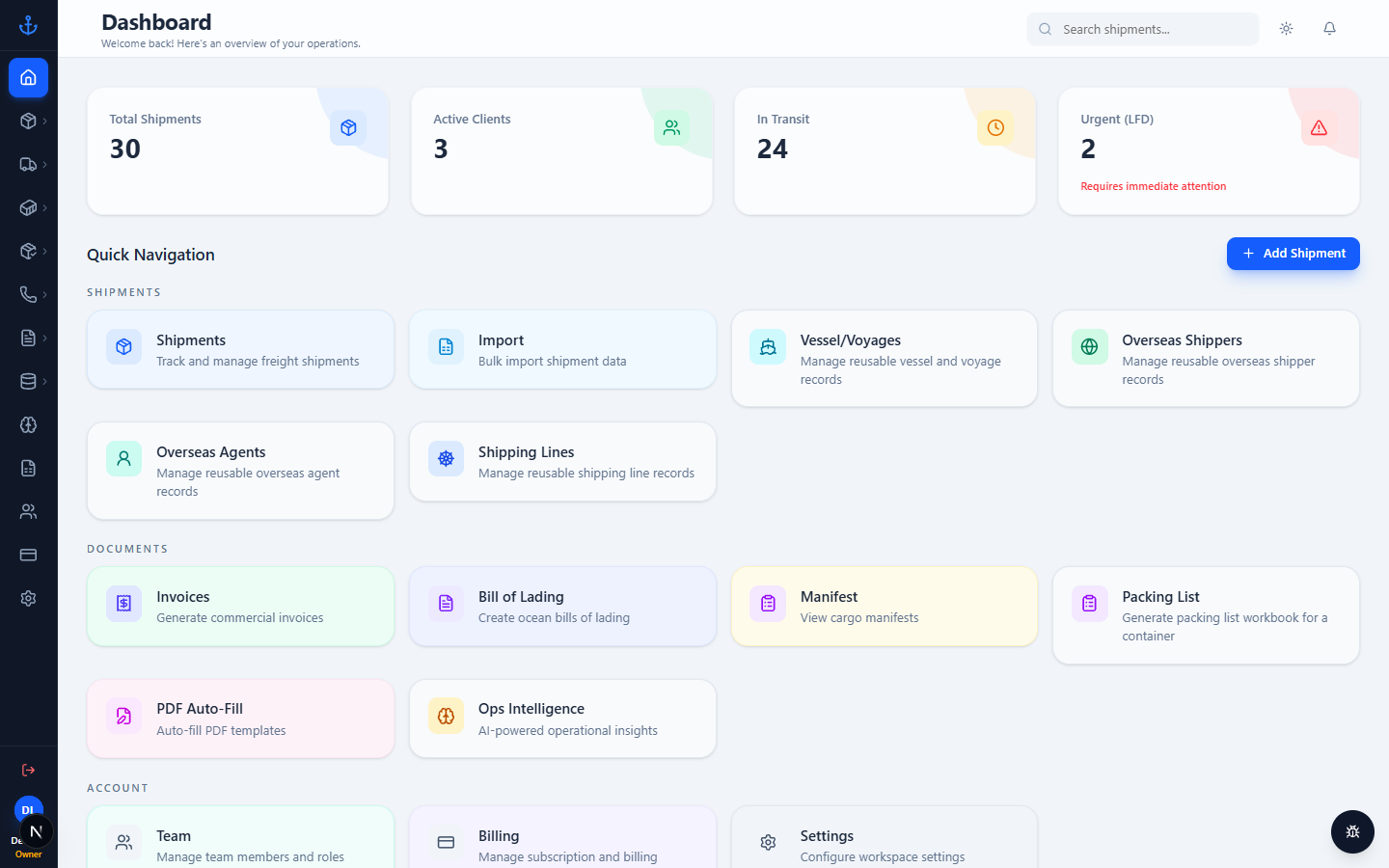Open the database sidebar section icon
The height and width of the screenshot is (868, 1389).
click(28, 381)
